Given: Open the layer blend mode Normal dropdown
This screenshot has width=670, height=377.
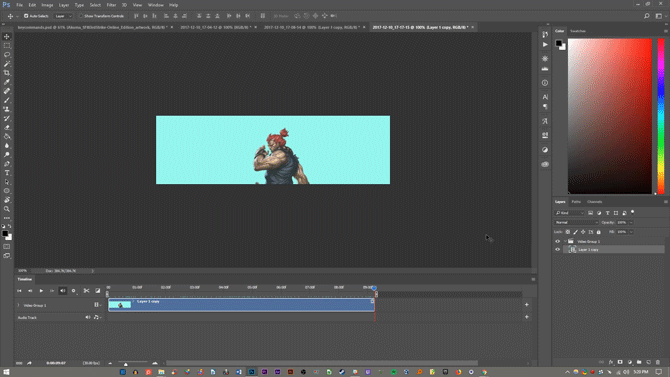Looking at the screenshot, I should point(576,222).
